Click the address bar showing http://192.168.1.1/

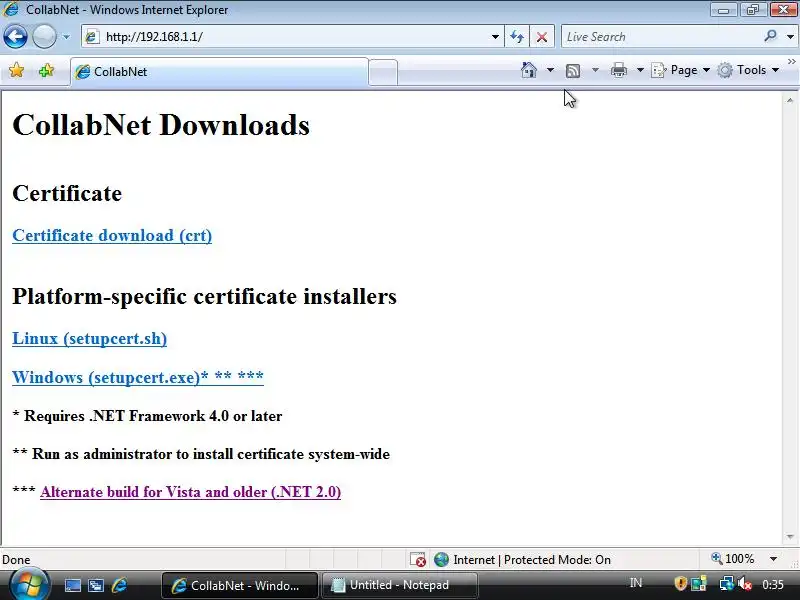point(290,37)
